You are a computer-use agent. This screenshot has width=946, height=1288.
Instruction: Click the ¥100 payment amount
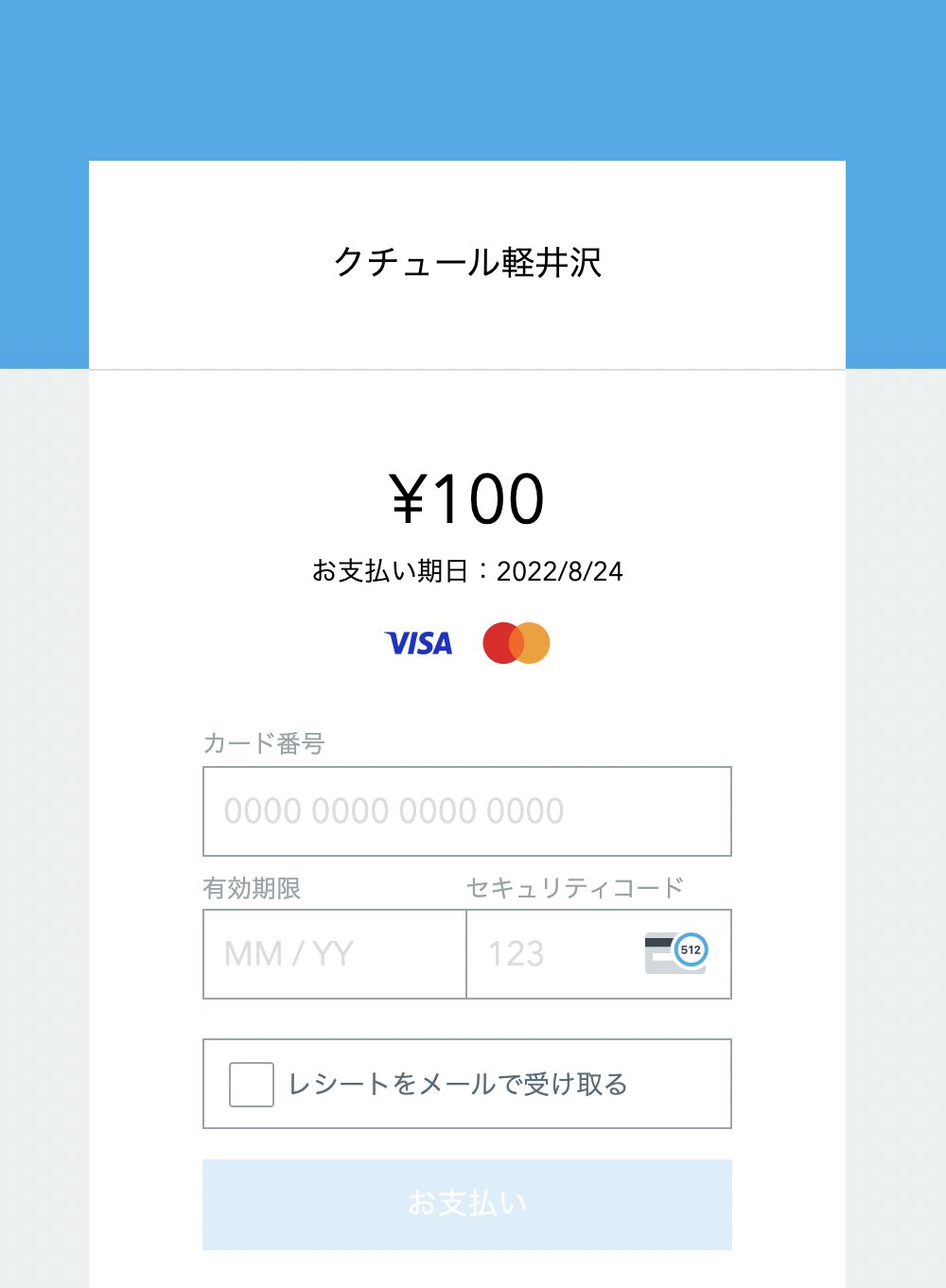pos(467,498)
